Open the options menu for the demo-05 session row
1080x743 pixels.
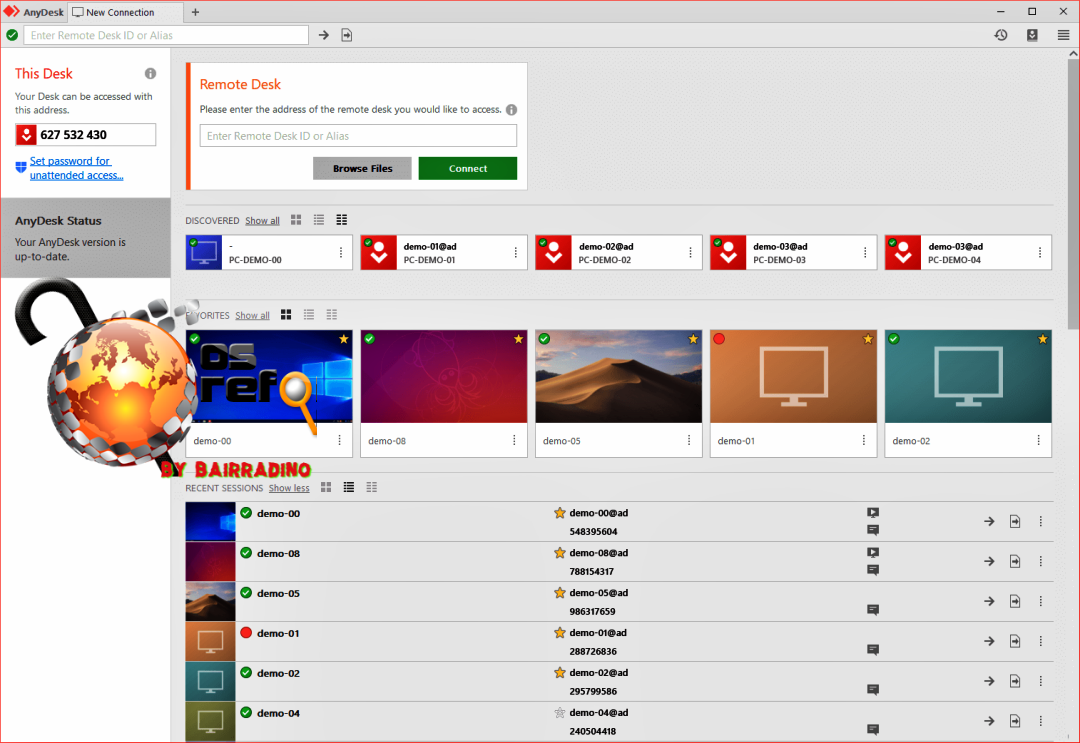[x=1041, y=601]
